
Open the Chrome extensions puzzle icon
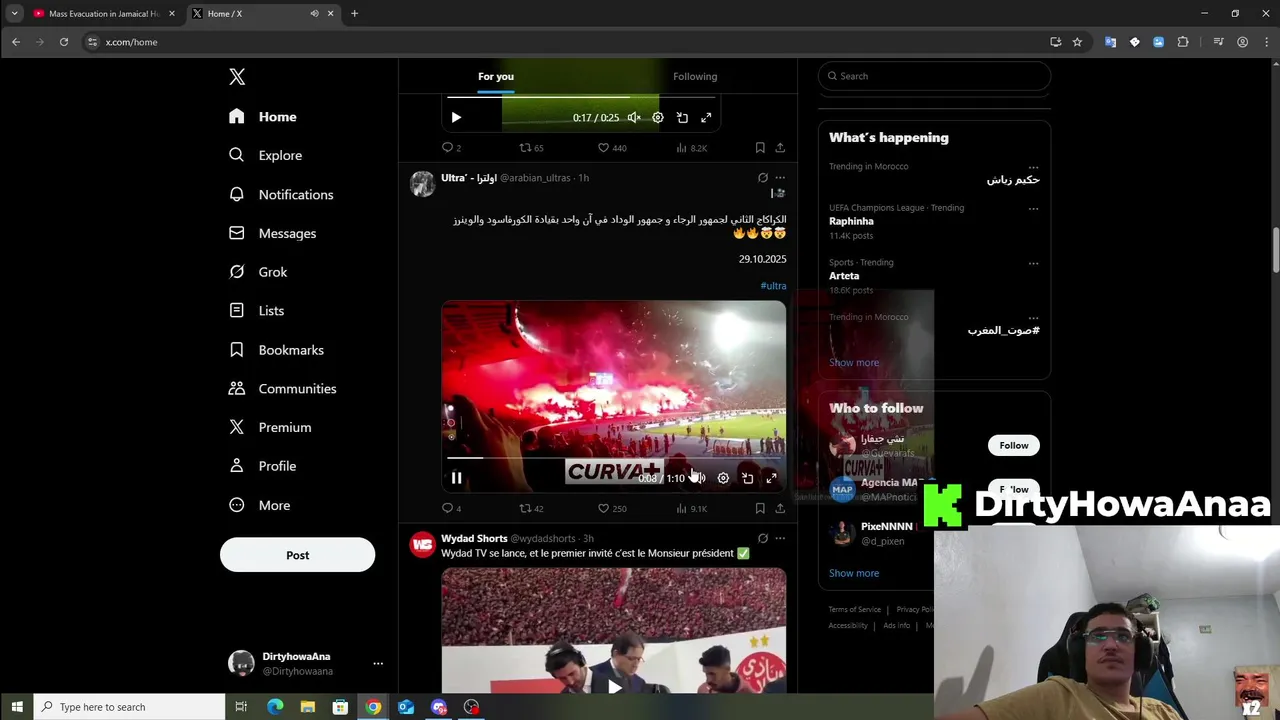(x=1183, y=42)
